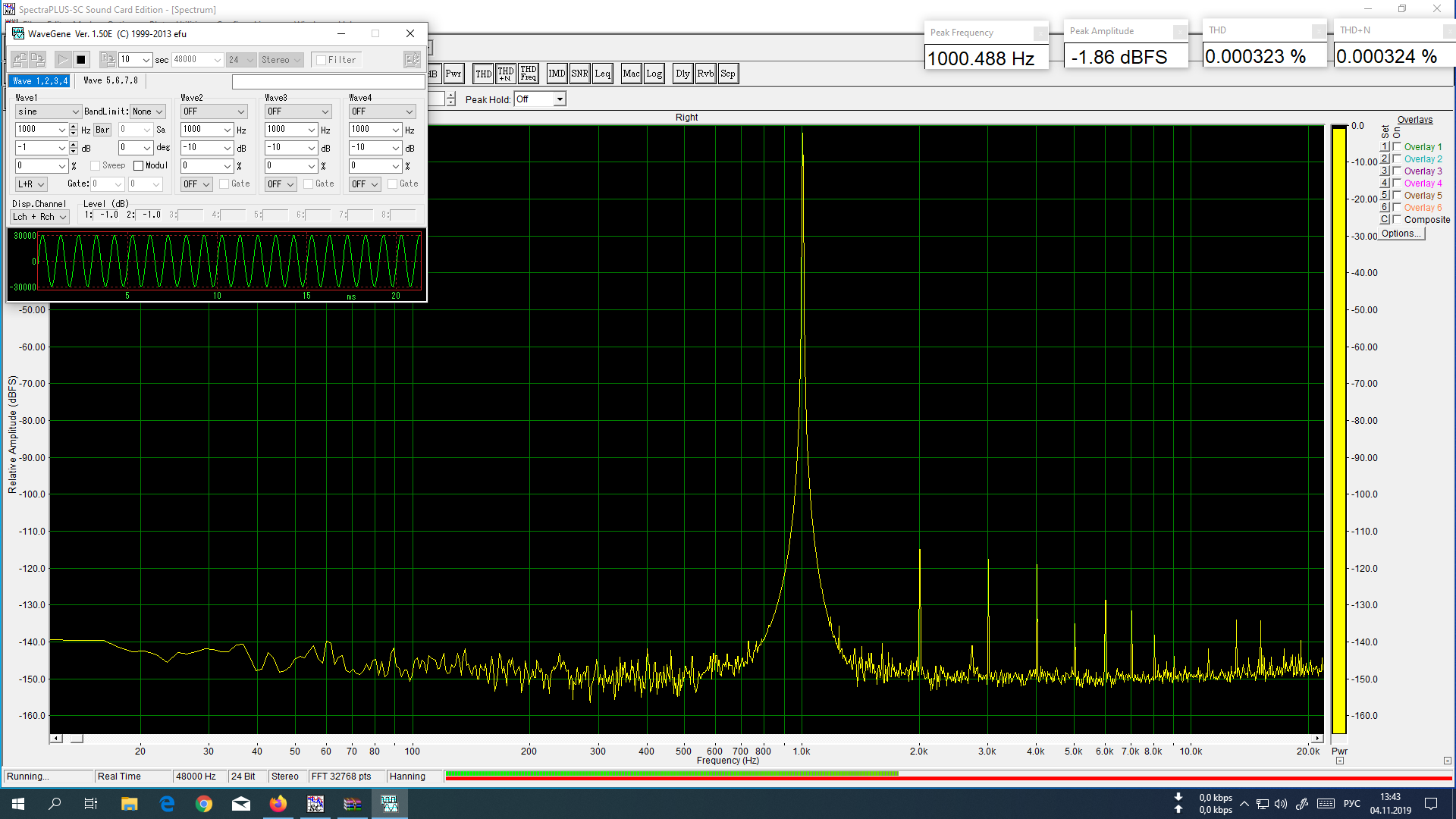Close the Peak Amplitude readout panel
Screen dimensions: 1456x819
click(x=1179, y=31)
